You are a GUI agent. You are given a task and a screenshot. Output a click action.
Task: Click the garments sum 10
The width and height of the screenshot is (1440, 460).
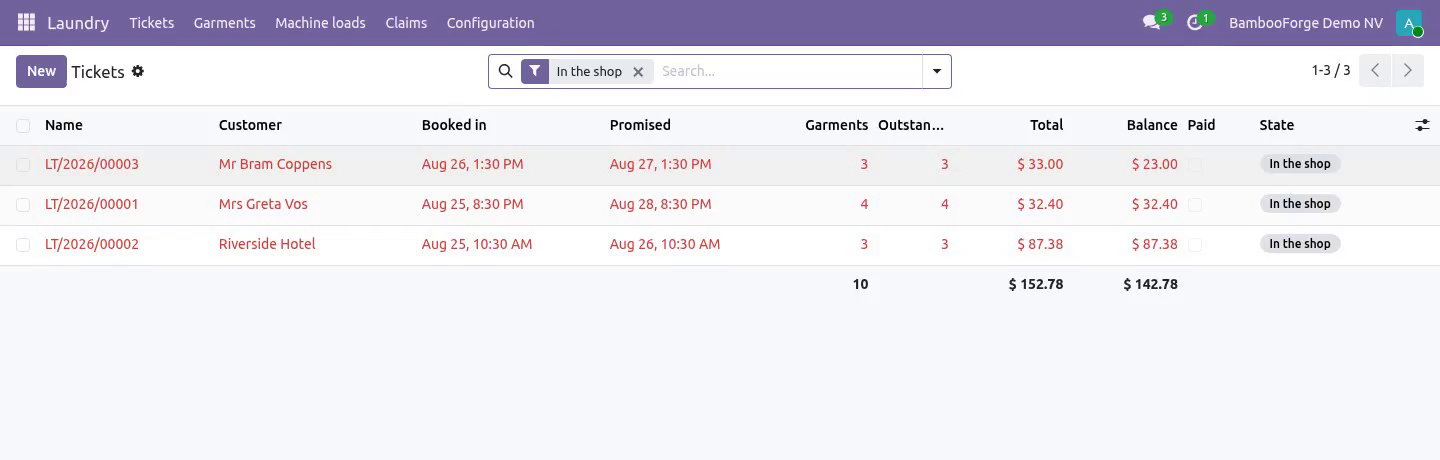(860, 284)
